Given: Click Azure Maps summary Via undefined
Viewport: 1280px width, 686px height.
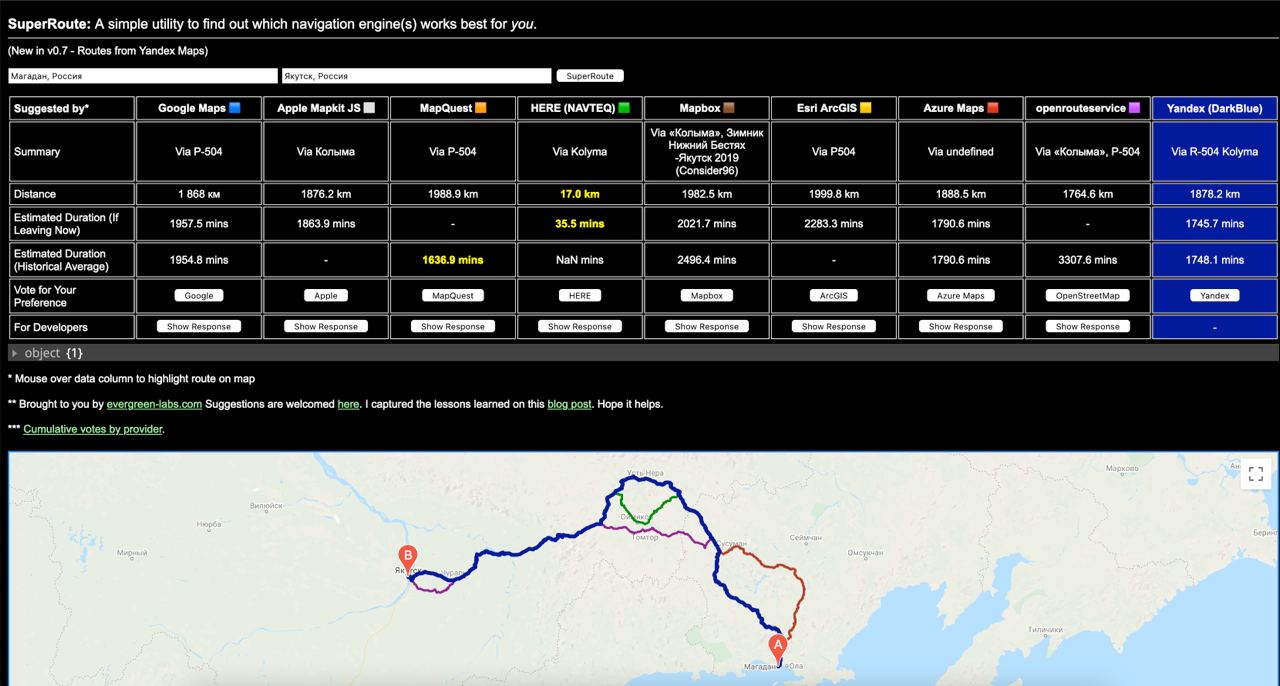Looking at the screenshot, I should pyautogui.click(x=960, y=152).
